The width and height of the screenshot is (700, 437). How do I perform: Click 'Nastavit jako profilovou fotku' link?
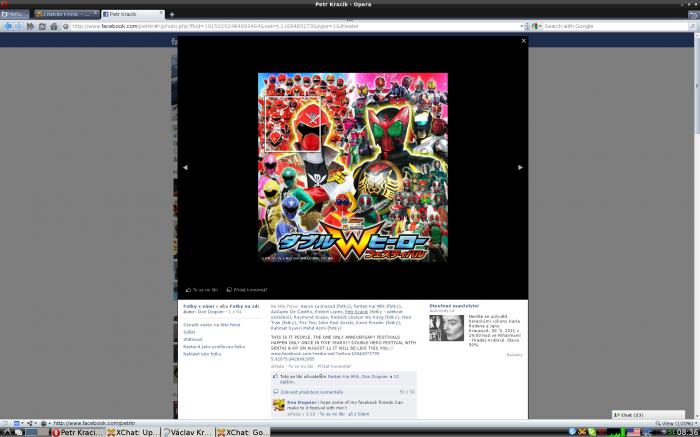coord(214,346)
